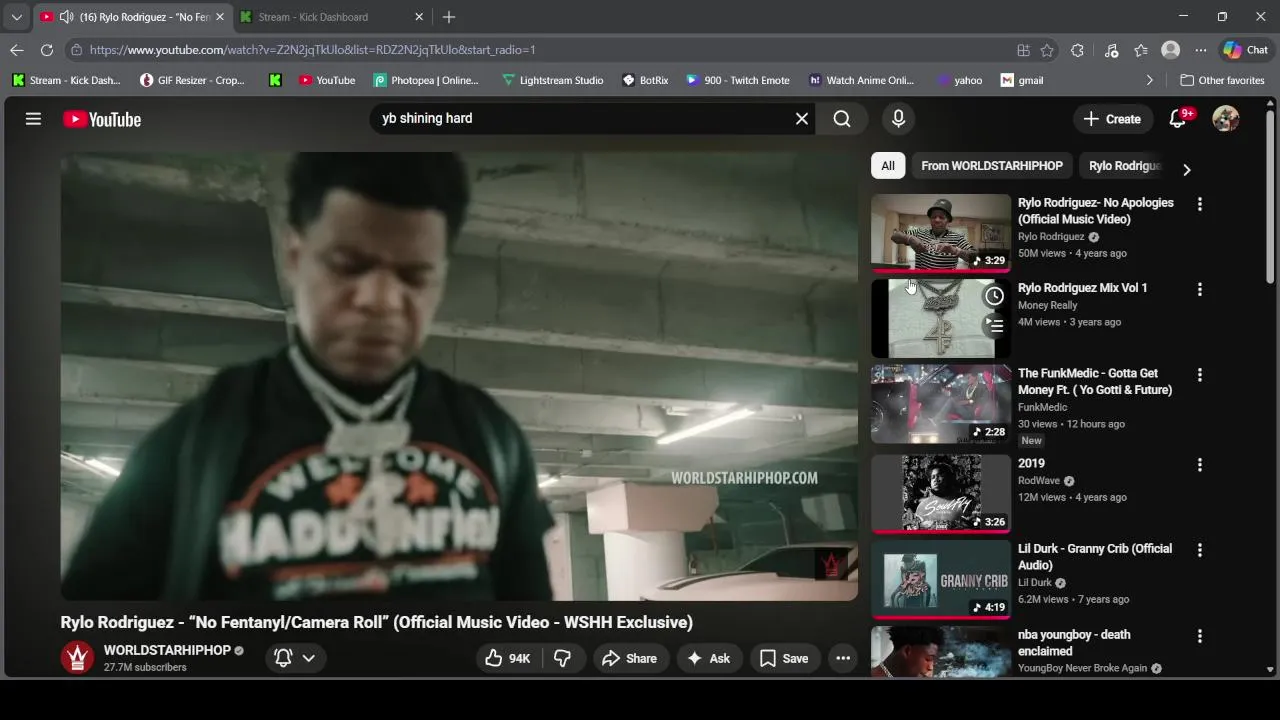Screen dimensions: 1280x720
Task: Share this video
Action: [629, 658]
